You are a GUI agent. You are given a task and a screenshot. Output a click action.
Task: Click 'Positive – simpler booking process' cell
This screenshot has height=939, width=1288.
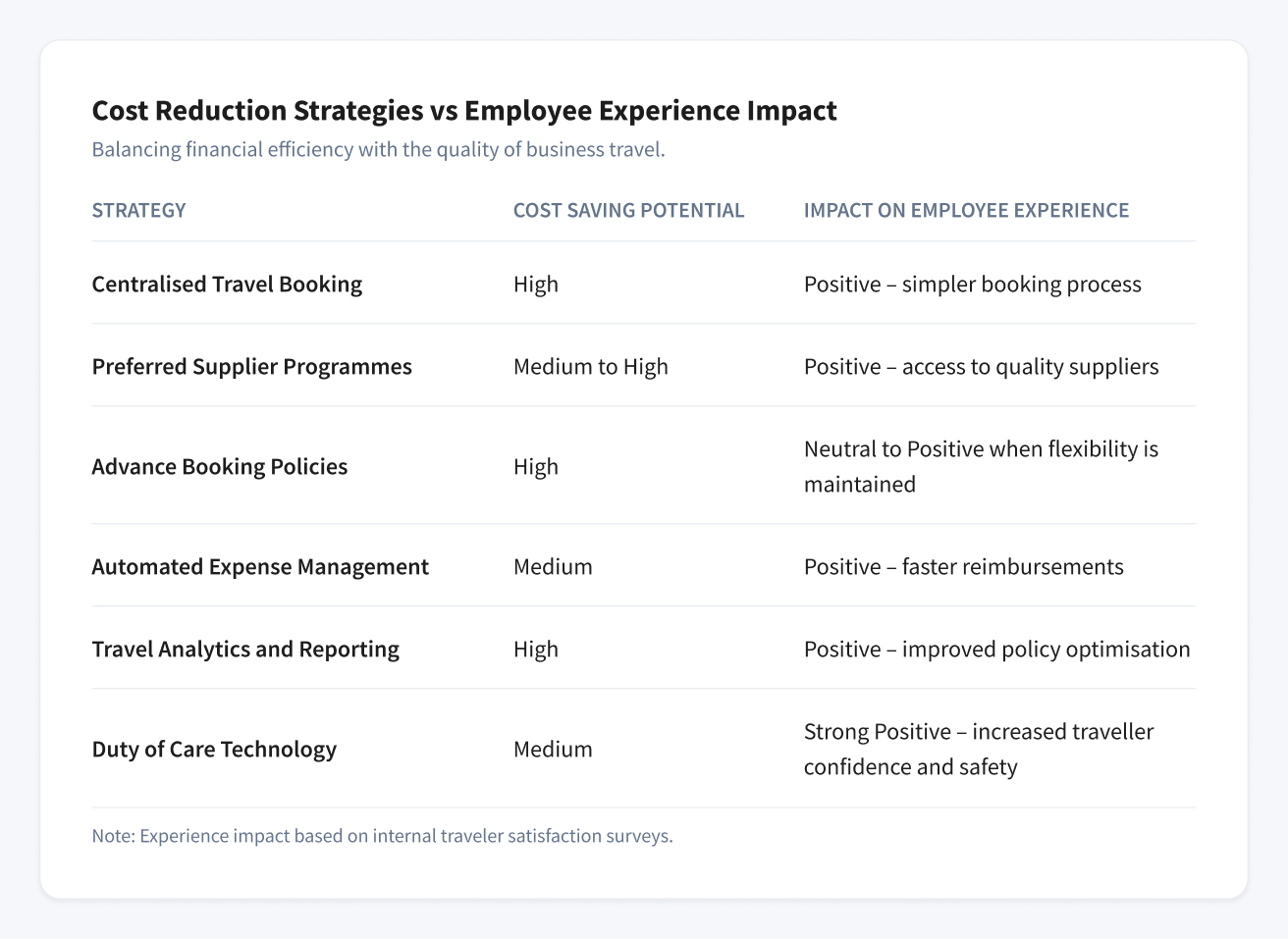click(x=973, y=285)
